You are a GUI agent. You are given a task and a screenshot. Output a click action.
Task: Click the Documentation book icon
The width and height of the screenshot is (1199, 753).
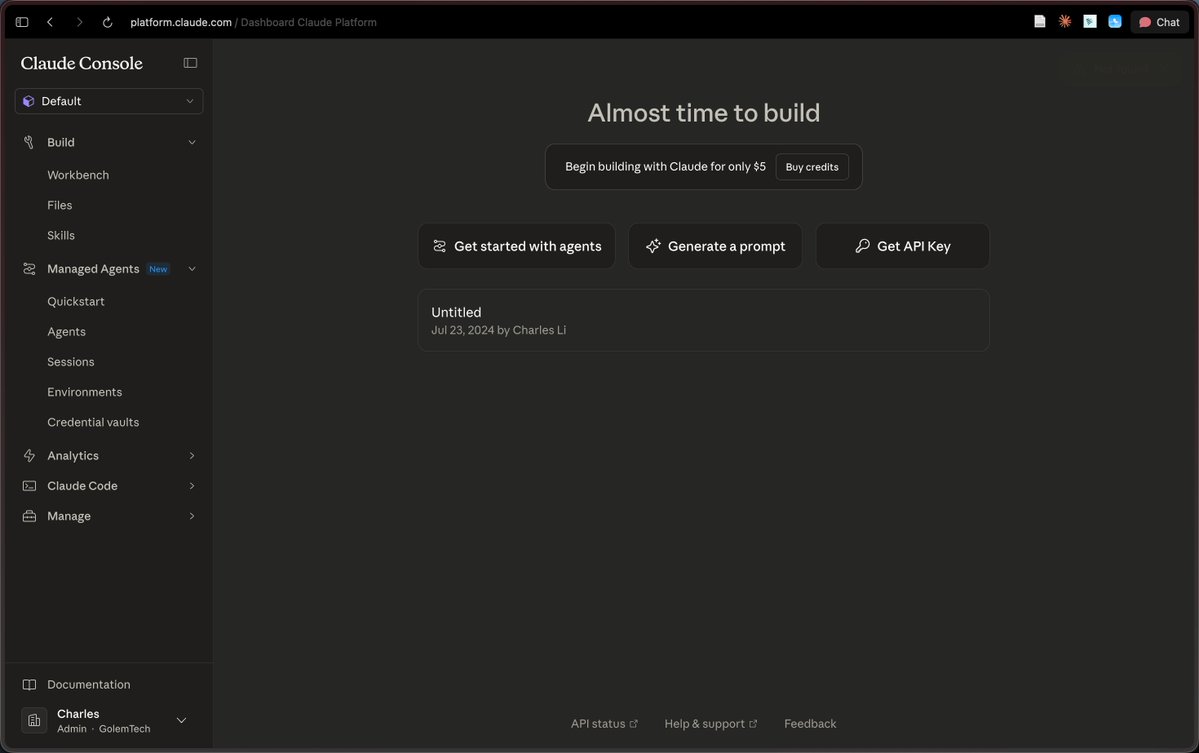[29, 684]
